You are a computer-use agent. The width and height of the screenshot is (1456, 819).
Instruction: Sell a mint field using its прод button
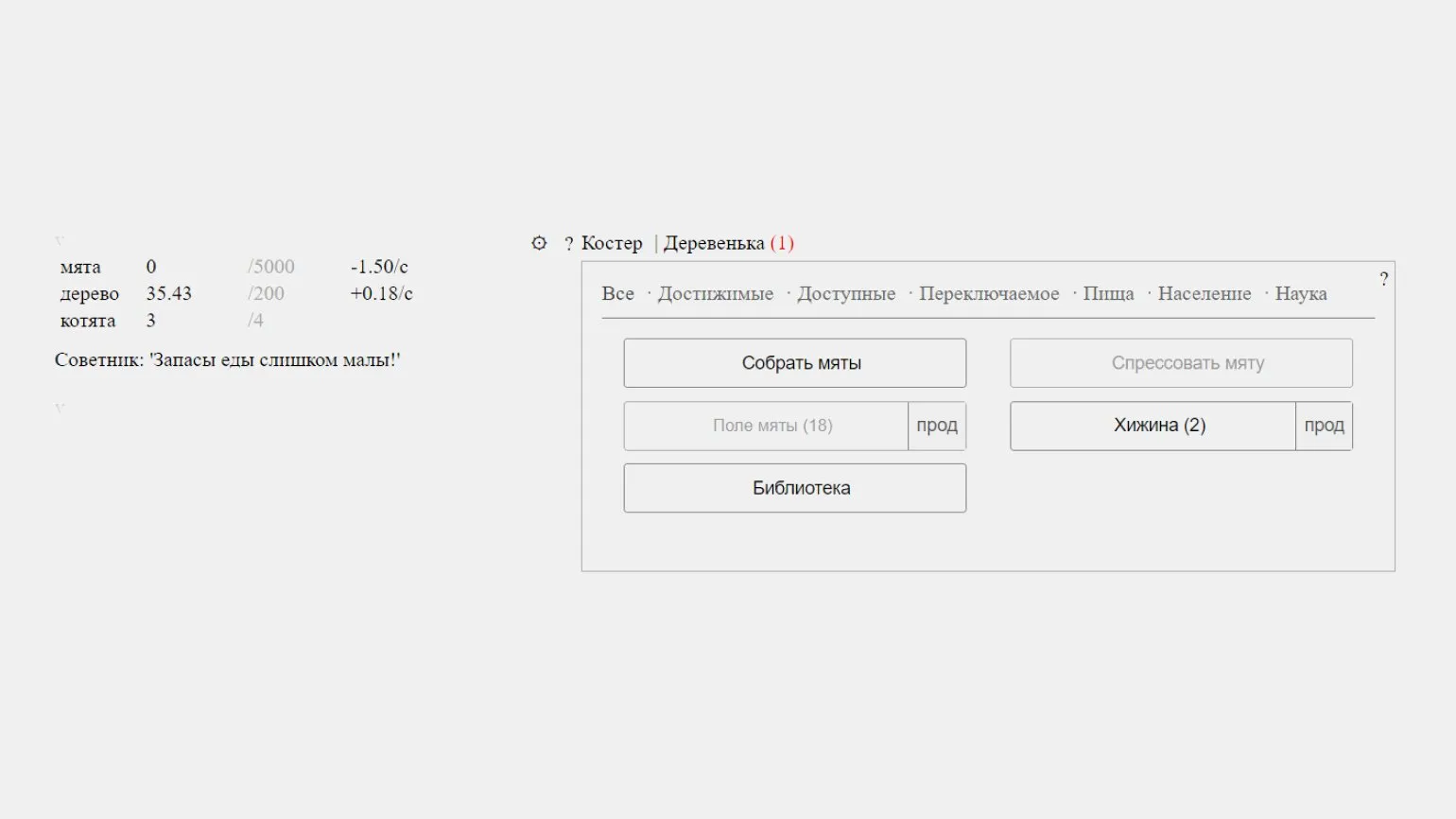pyautogui.click(x=937, y=426)
